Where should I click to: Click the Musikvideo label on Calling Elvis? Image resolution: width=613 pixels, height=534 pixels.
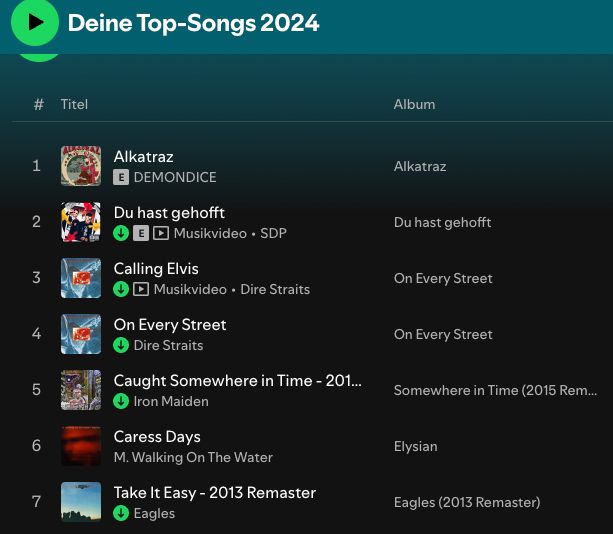point(190,289)
